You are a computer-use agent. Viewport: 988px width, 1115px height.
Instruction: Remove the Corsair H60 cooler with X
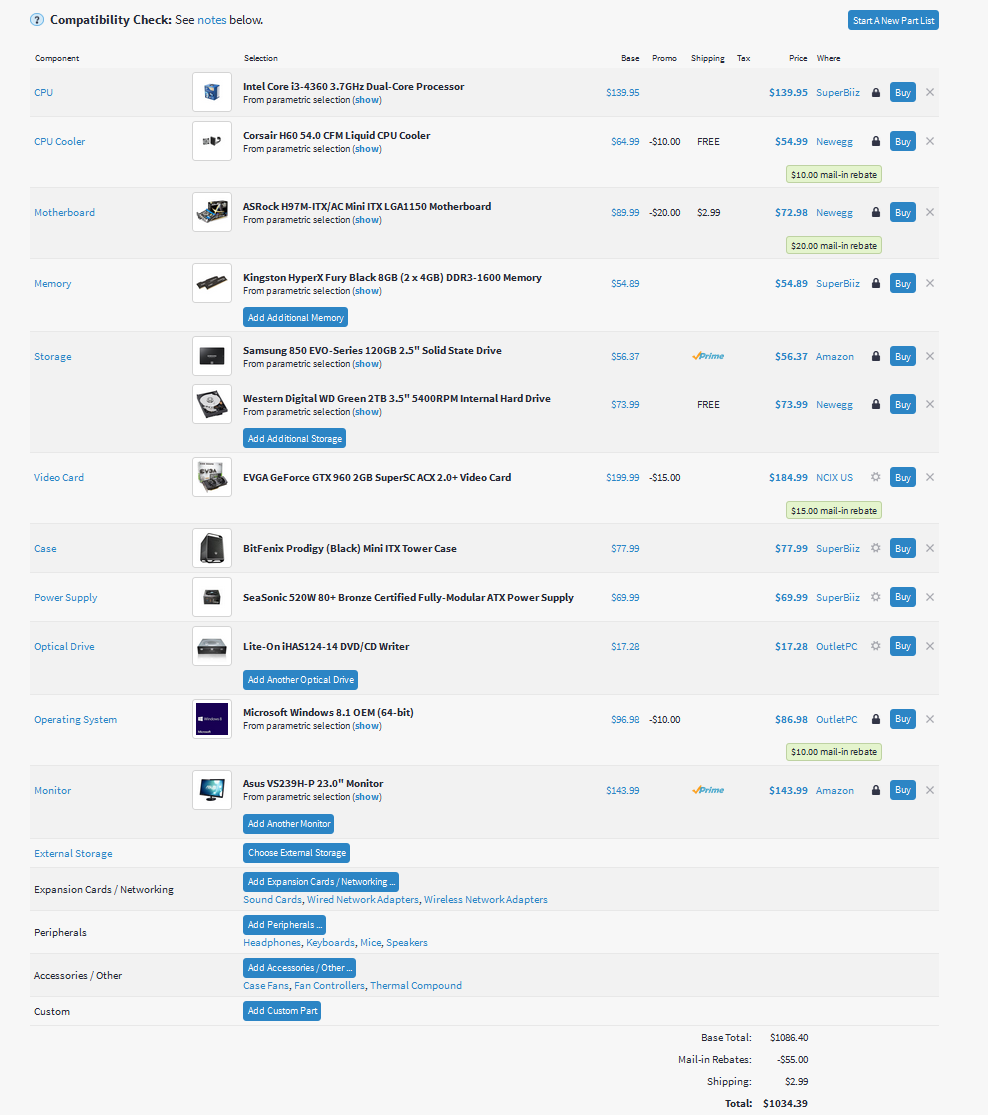tap(930, 142)
